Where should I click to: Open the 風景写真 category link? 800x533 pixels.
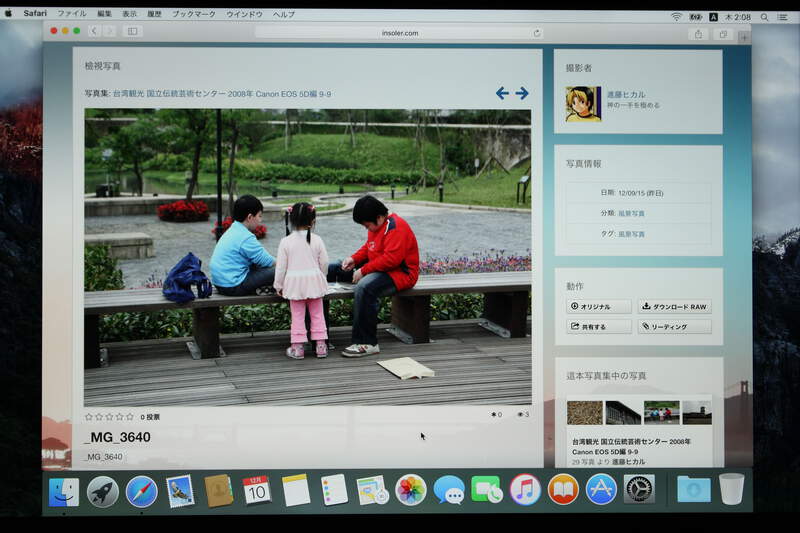pos(631,213)
